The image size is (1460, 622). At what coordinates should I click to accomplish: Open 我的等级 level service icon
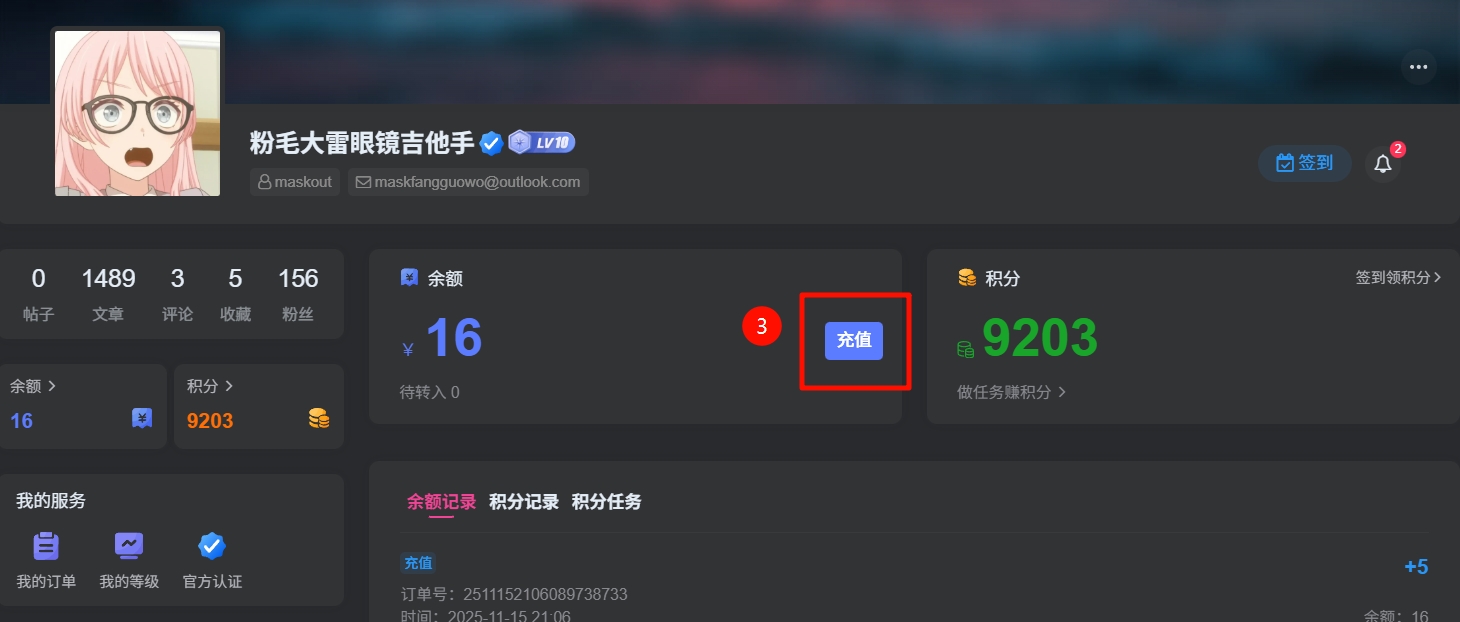point(129,560)
